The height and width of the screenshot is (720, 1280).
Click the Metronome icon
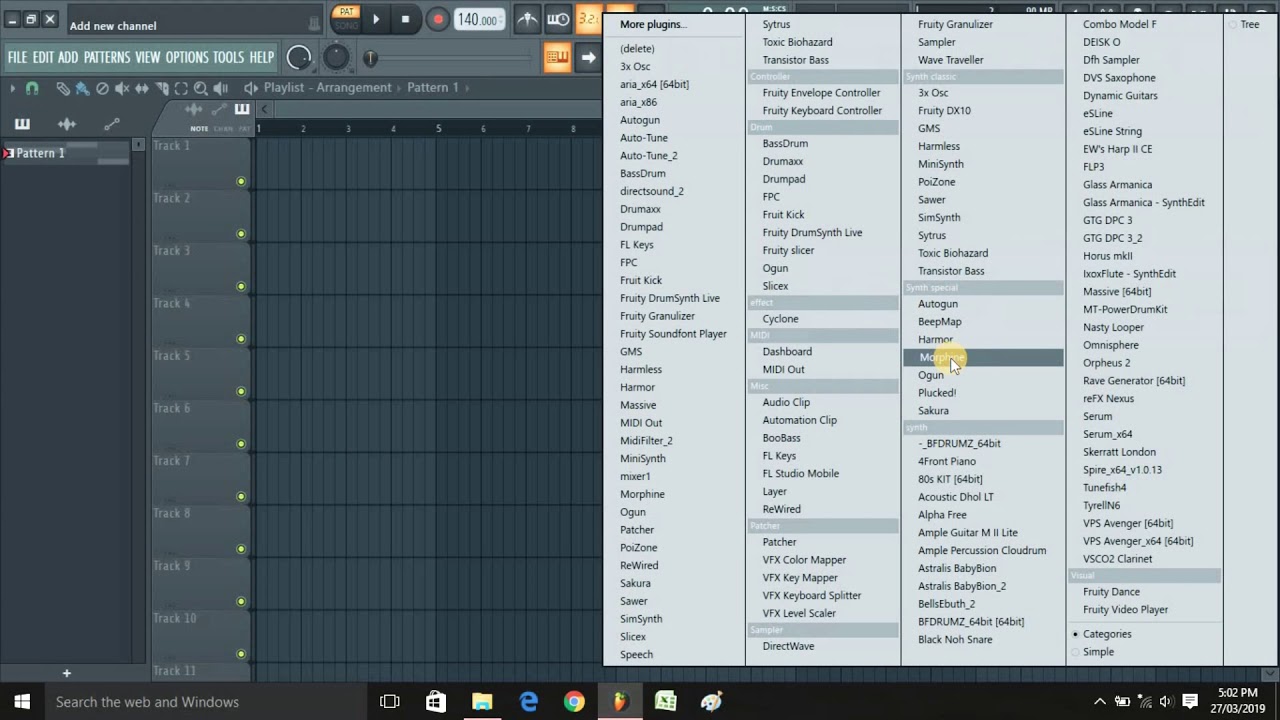tap(527, 19)
